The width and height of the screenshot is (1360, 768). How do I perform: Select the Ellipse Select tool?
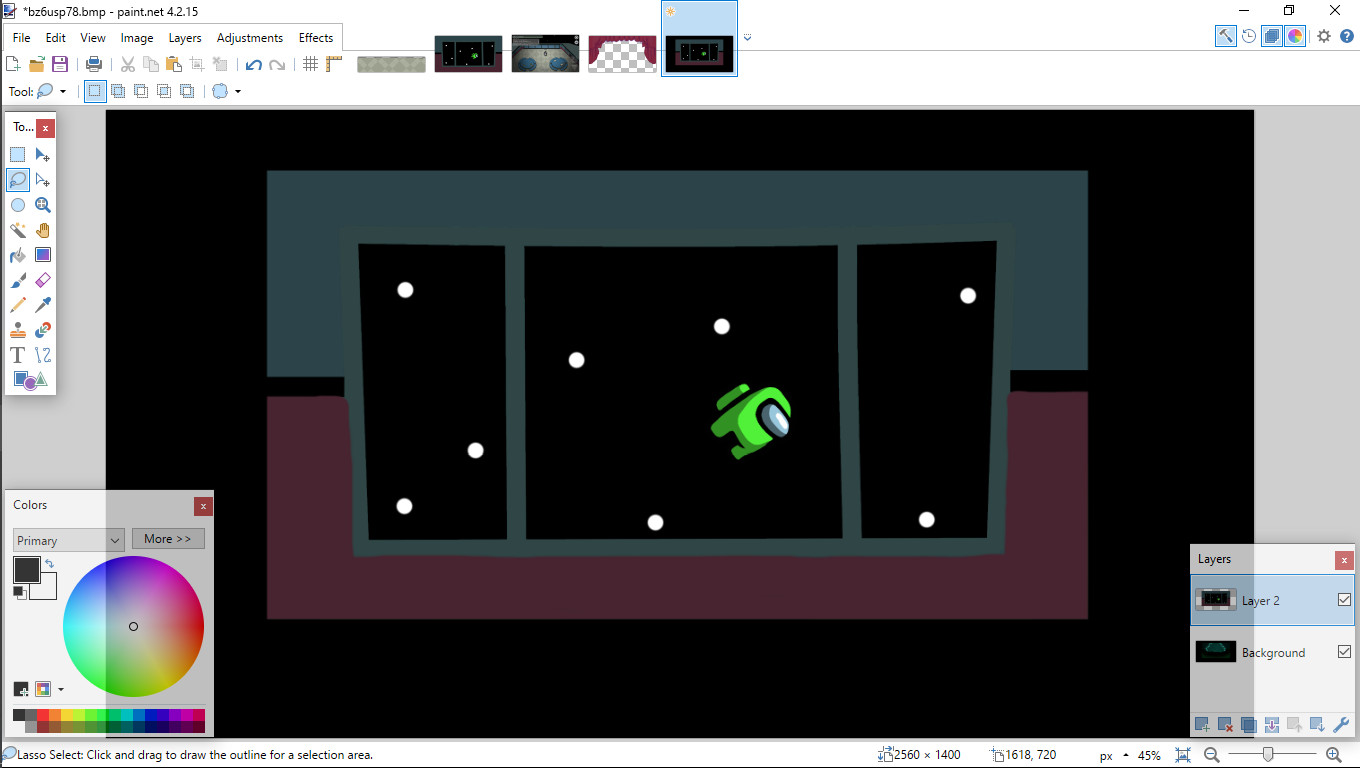[x=16, y=204]
